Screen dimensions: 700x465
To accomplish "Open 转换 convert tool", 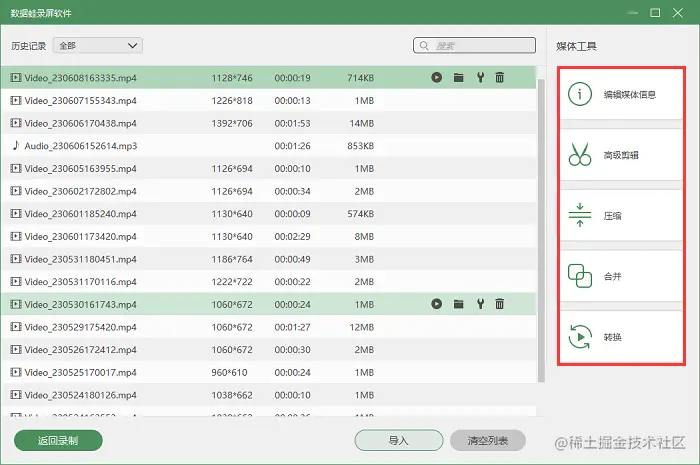I will click(621, 337).
